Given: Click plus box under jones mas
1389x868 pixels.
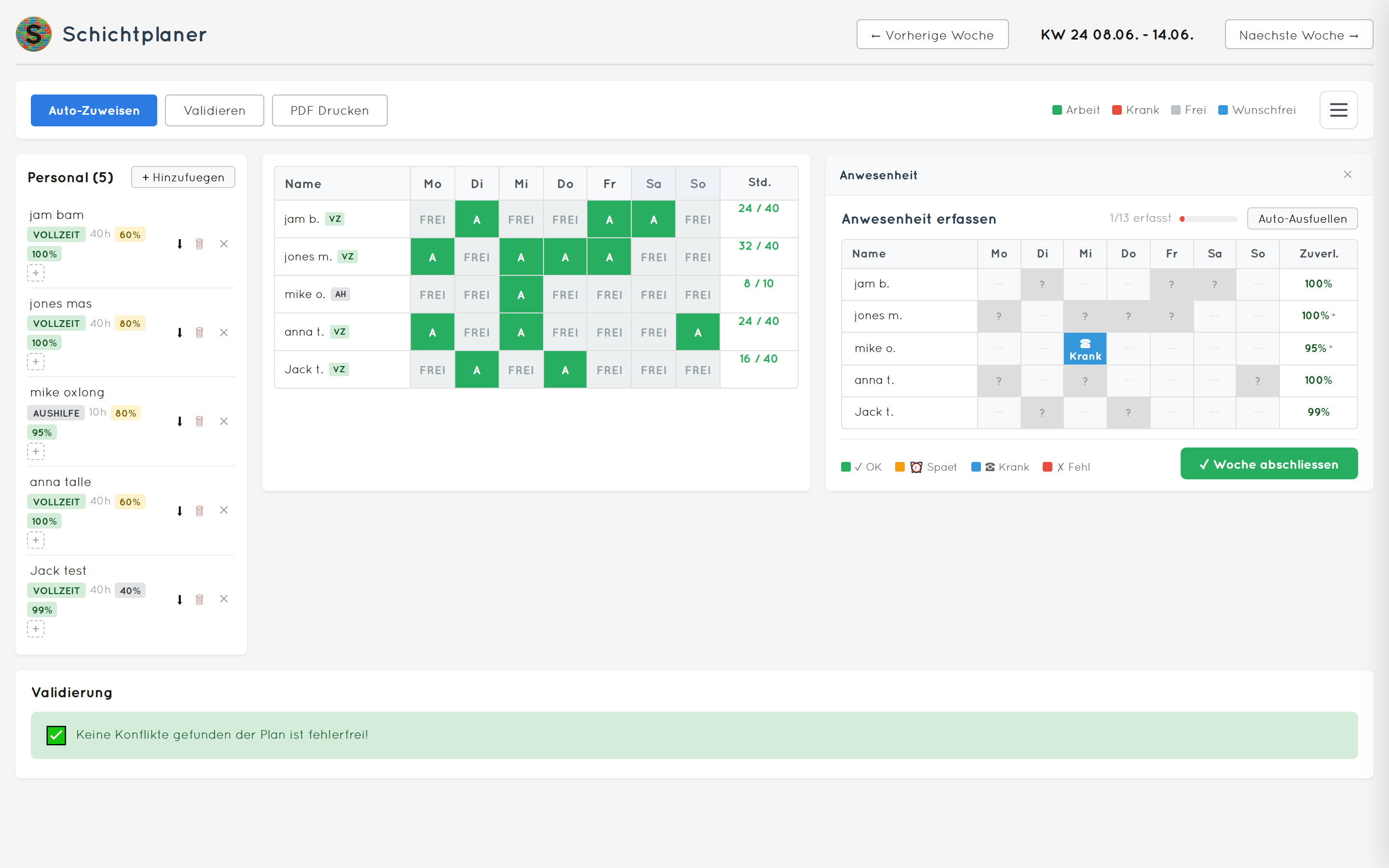Looking at the screenshot, I should coord(36,362).
